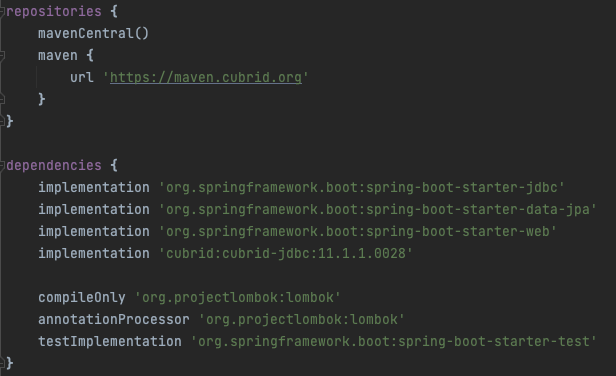This screenshot has width=616, height=376.
Task: Click the 'repositories' keyword
Action: (x=54, y=11)
